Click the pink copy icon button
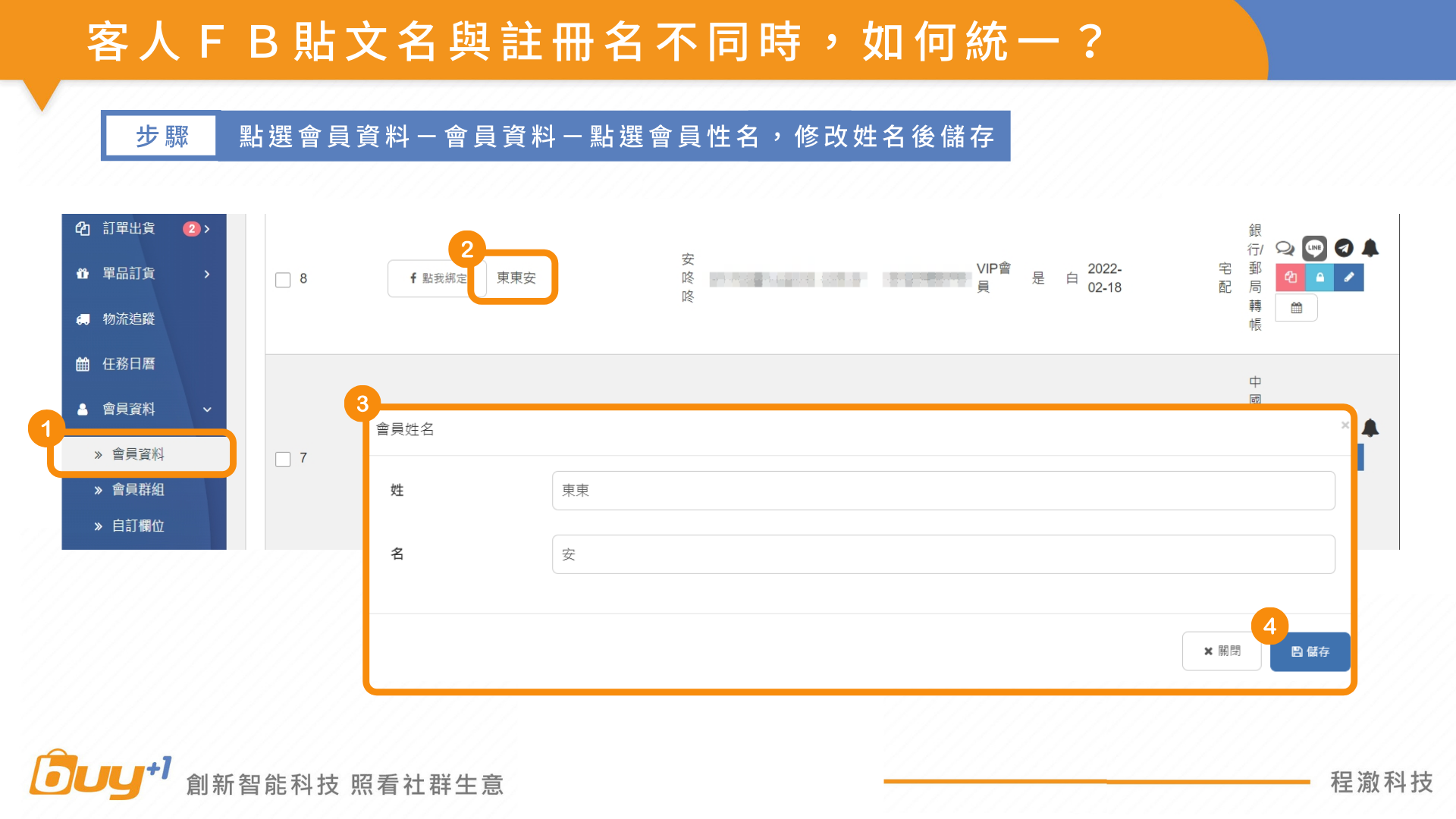The width and height of the screenshot is (1456, 819). click(1291, 278)
